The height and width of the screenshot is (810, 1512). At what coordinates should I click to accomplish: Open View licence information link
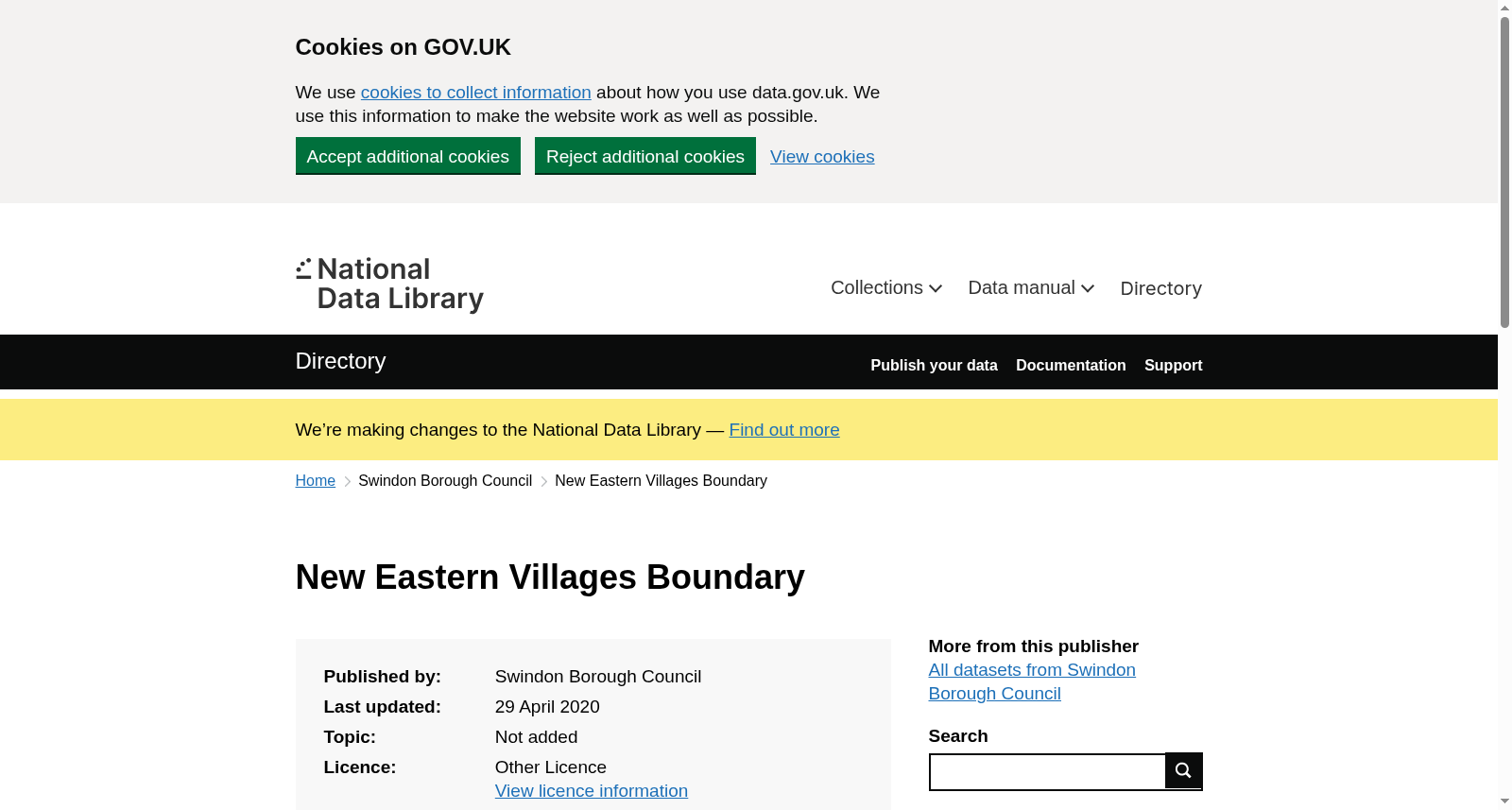point(592,791)
